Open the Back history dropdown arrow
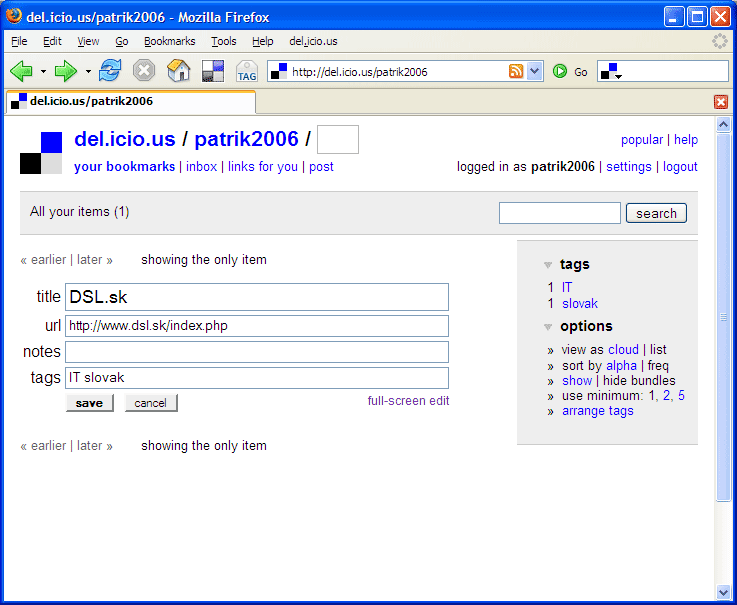The height and width of the screenshot is (605, 737). [x=43, y=71]
